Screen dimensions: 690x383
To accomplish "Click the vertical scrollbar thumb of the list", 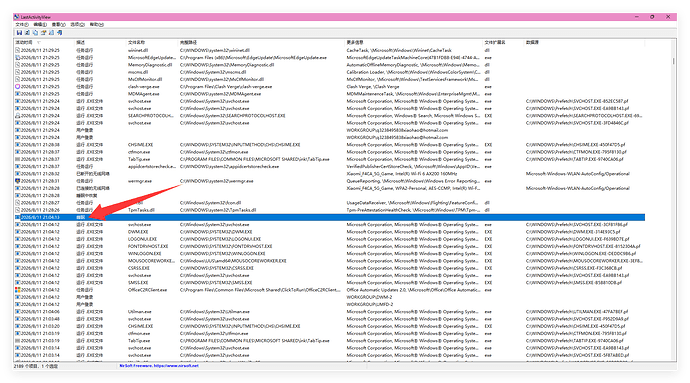I will coord(673,61).
